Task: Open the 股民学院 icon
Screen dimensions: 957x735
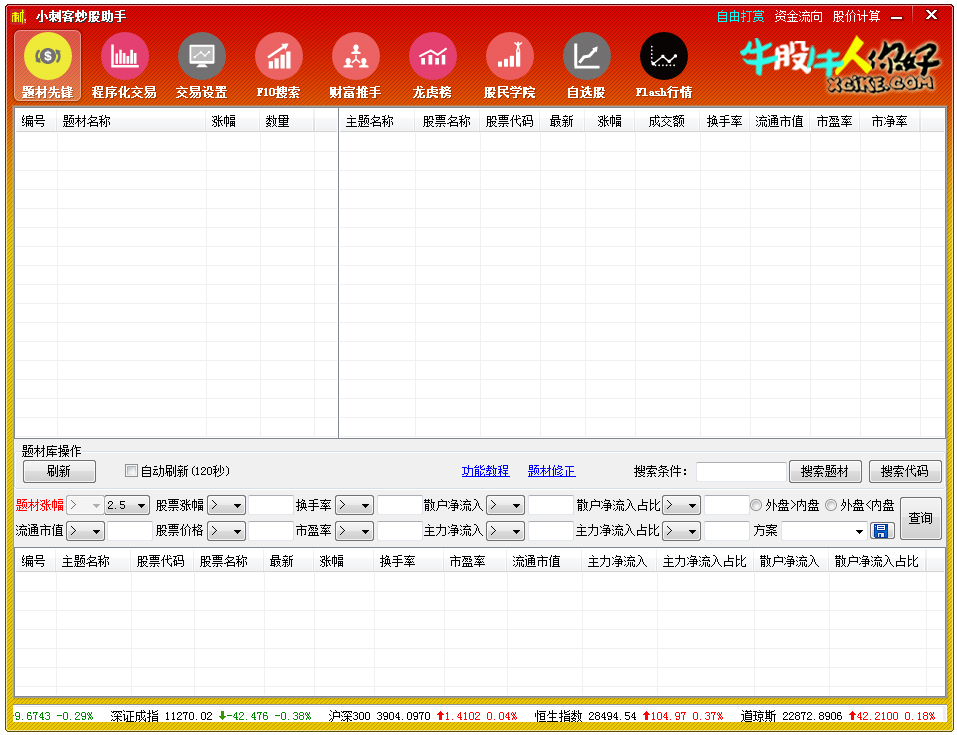Action: click(x=509, y=65)
